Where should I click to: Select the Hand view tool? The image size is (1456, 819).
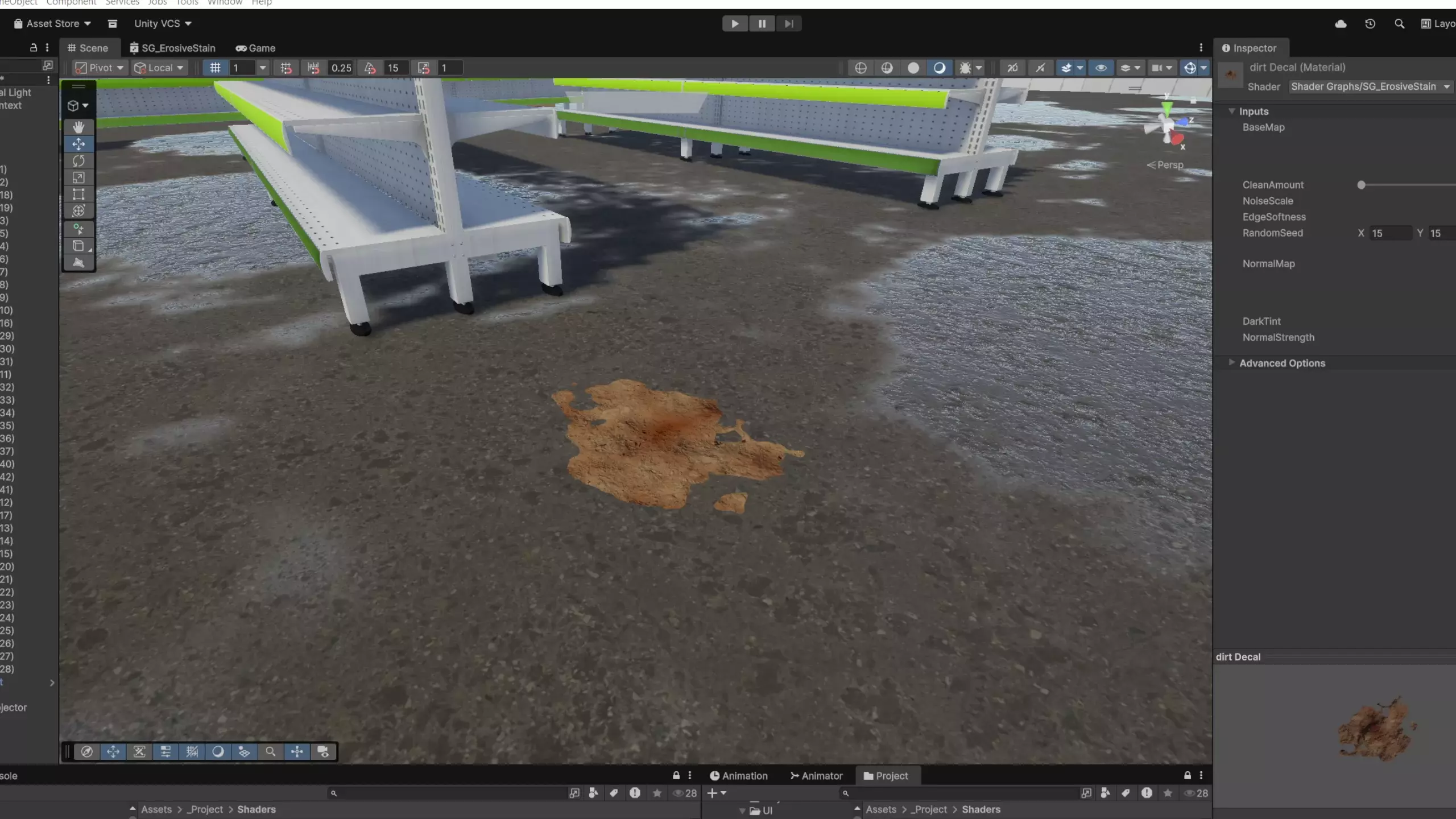tap(78, 127)
